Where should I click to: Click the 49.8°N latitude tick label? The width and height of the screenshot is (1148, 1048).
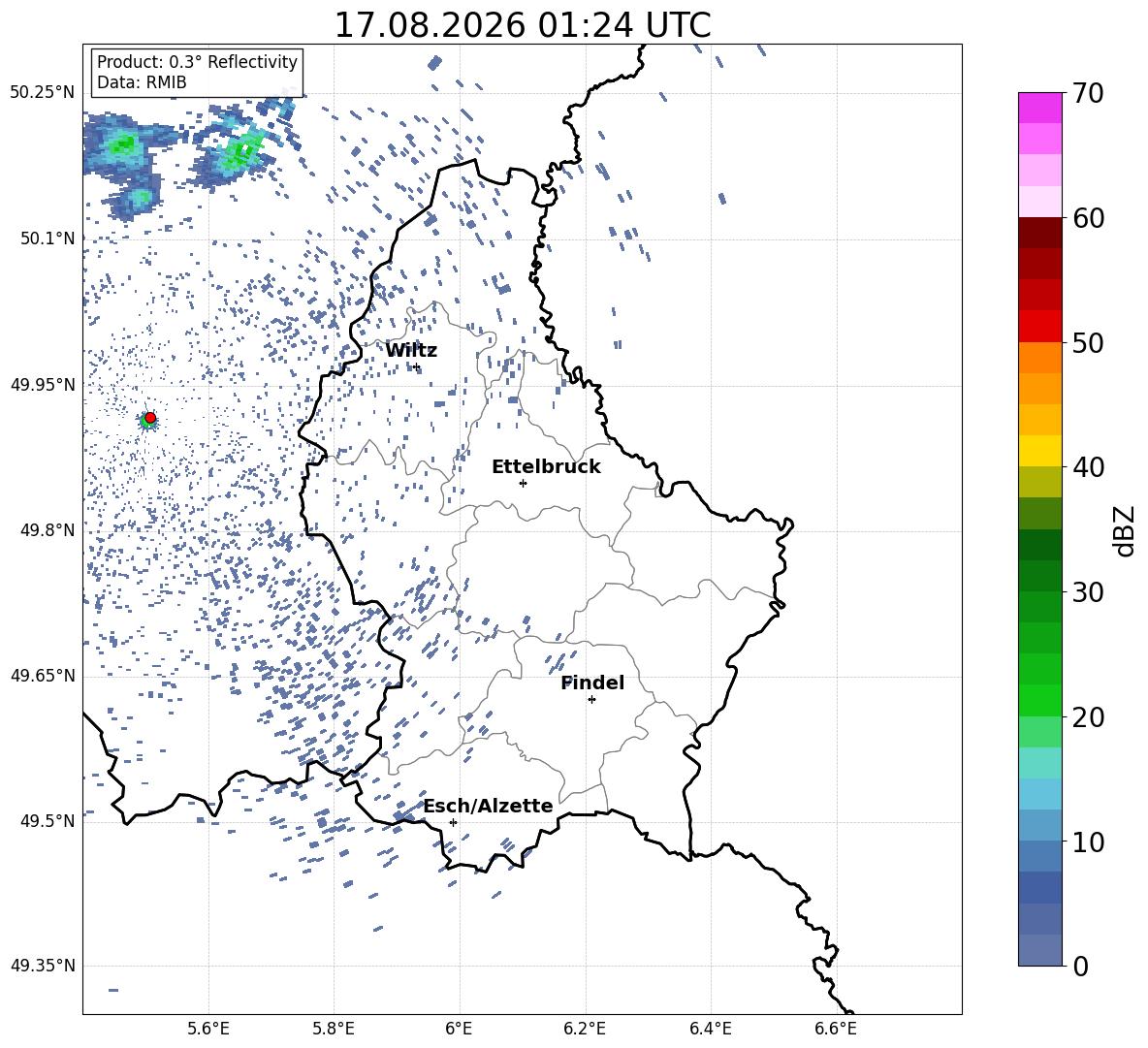coord(48,530)
